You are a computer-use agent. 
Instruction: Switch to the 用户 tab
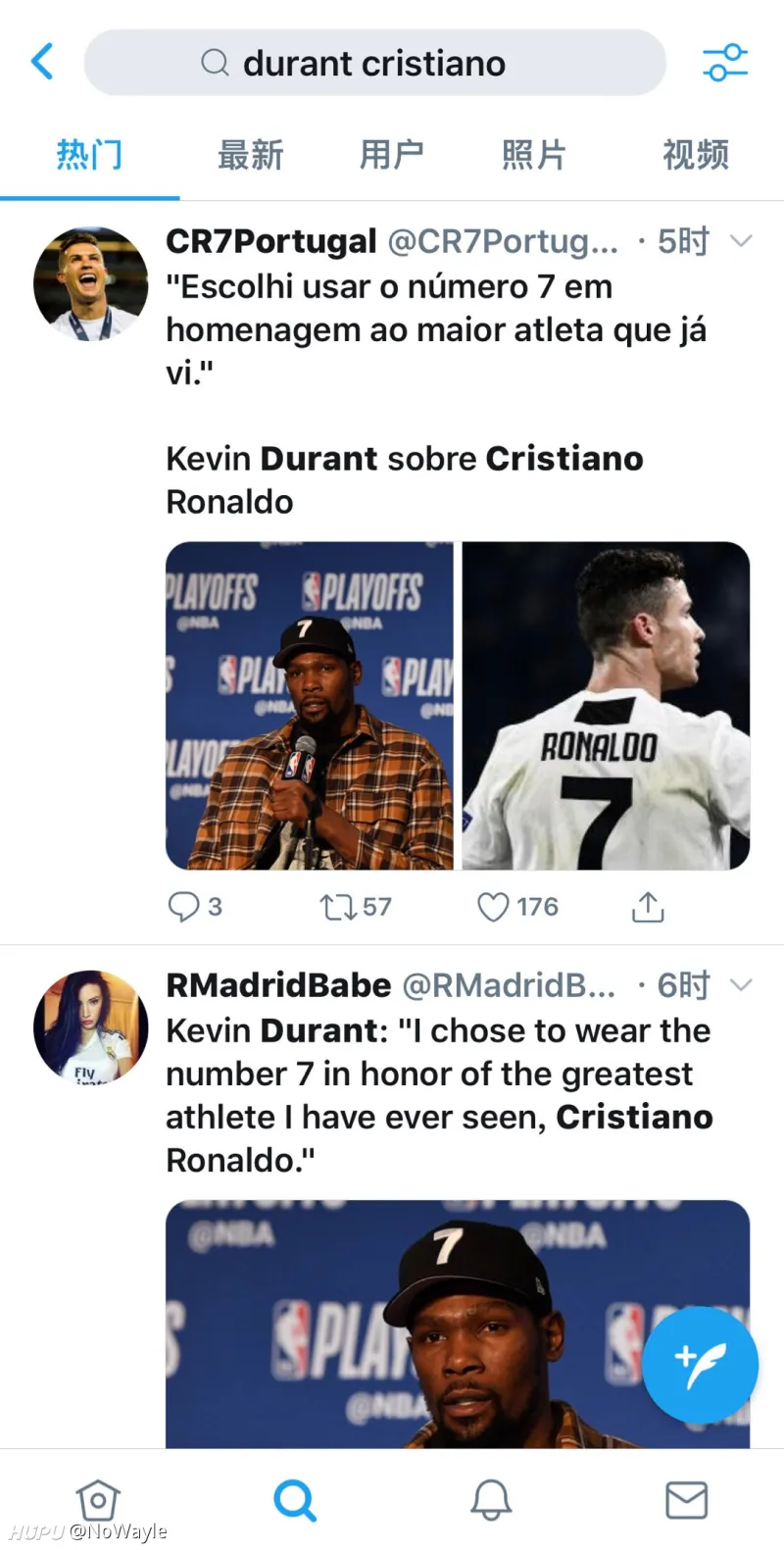point(391,155)
